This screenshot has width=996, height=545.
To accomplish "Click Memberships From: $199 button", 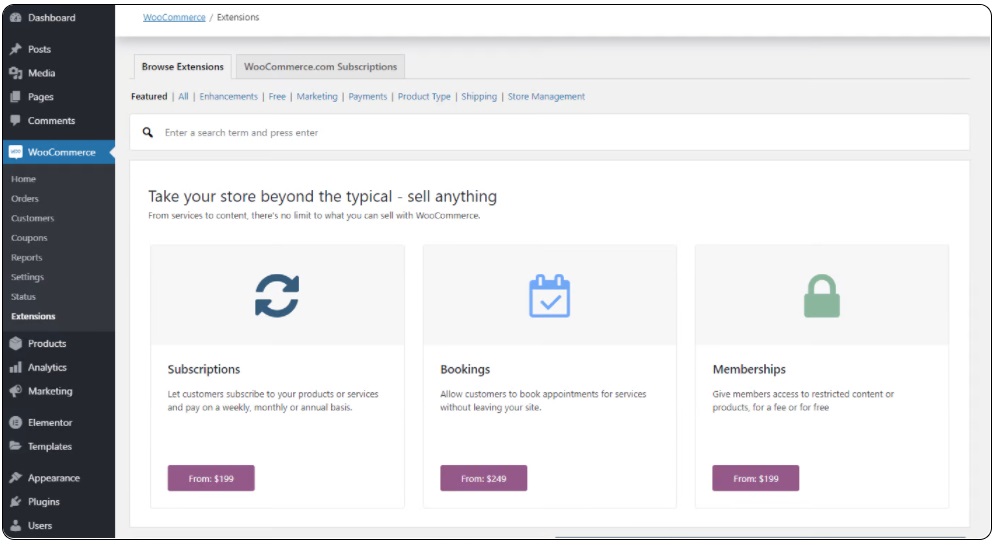I will click(x=756, y=478).
